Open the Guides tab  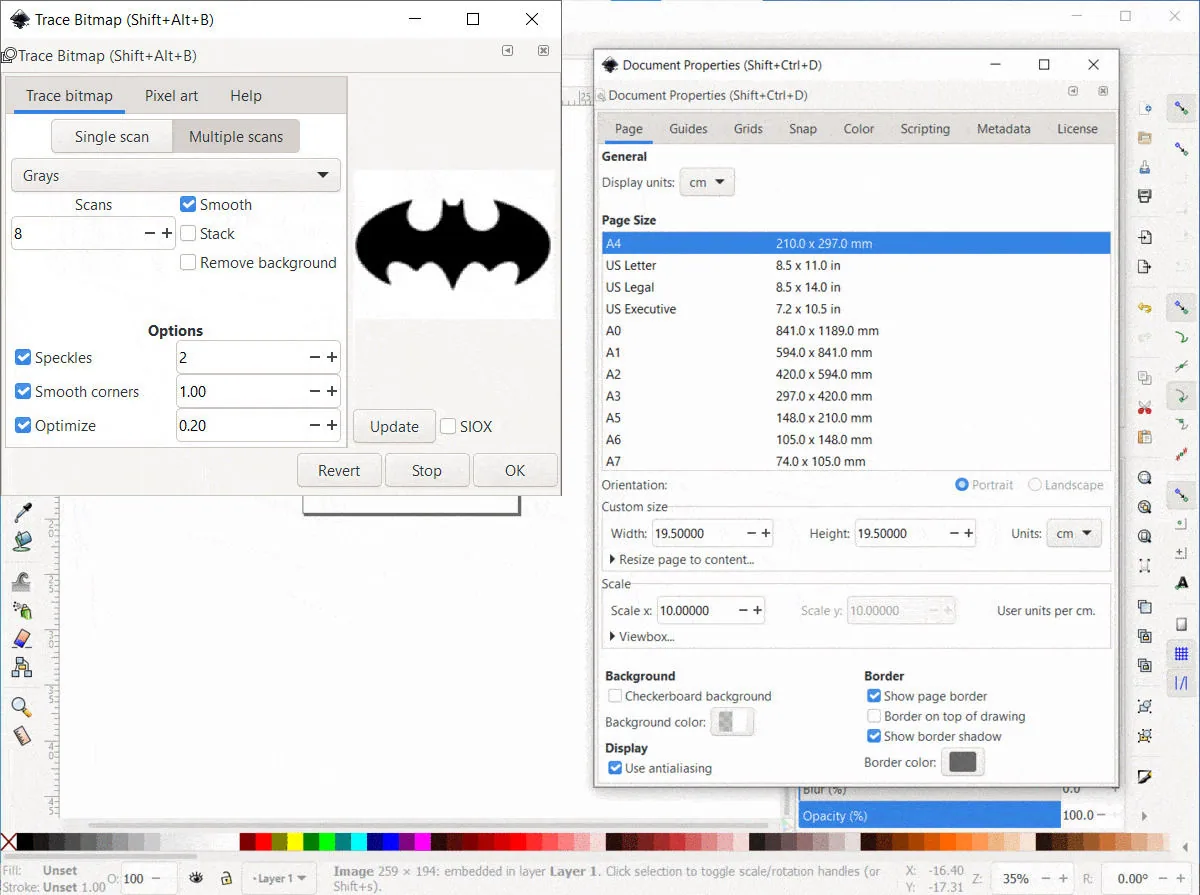coord(688,129)
